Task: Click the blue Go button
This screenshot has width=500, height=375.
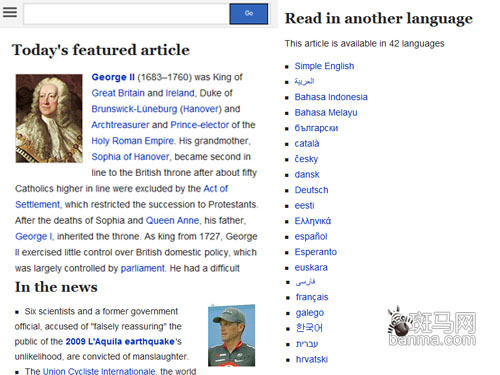Action: click(x=249, y=14)
